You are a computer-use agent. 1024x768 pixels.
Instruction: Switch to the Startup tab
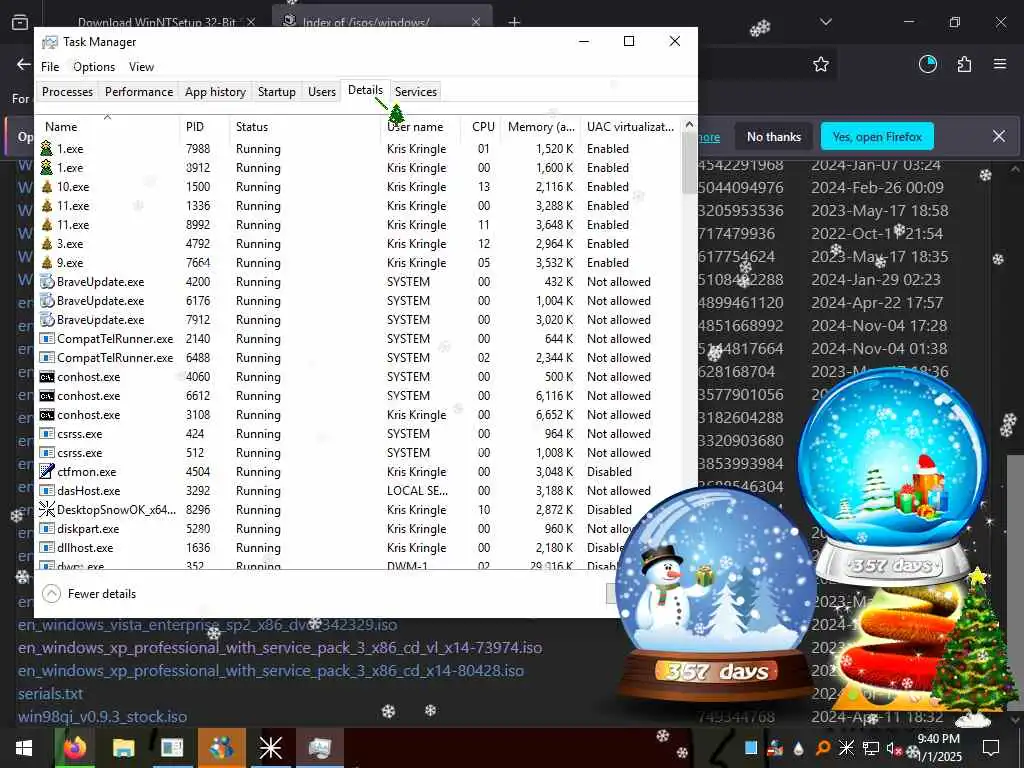276,91
